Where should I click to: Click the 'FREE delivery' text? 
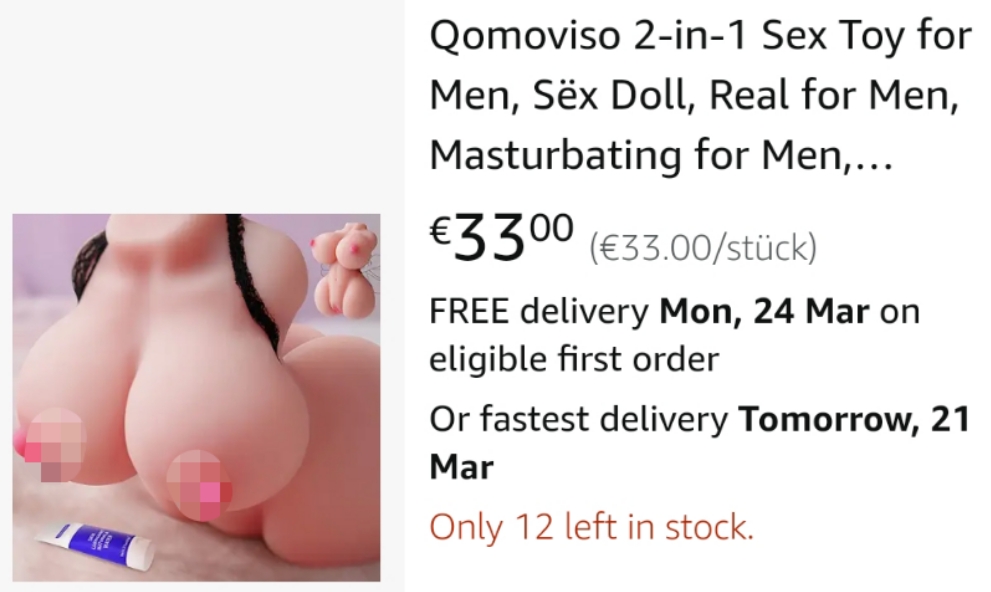click(x=539, y=311)
